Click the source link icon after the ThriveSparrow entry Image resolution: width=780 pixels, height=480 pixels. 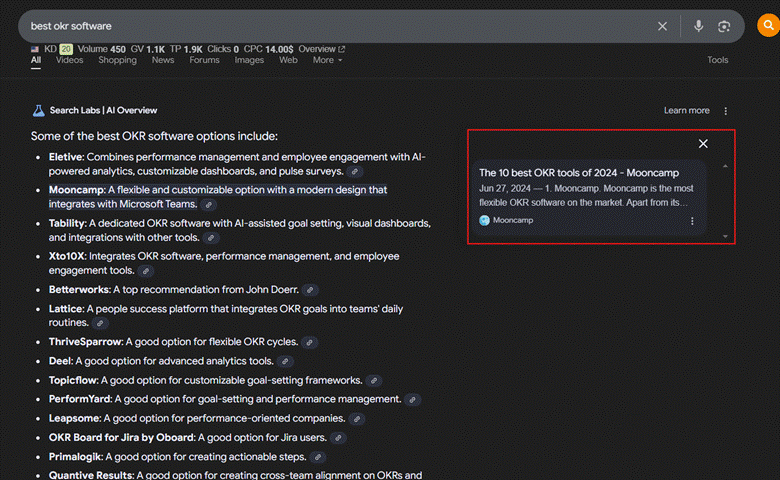pos(309,342)
